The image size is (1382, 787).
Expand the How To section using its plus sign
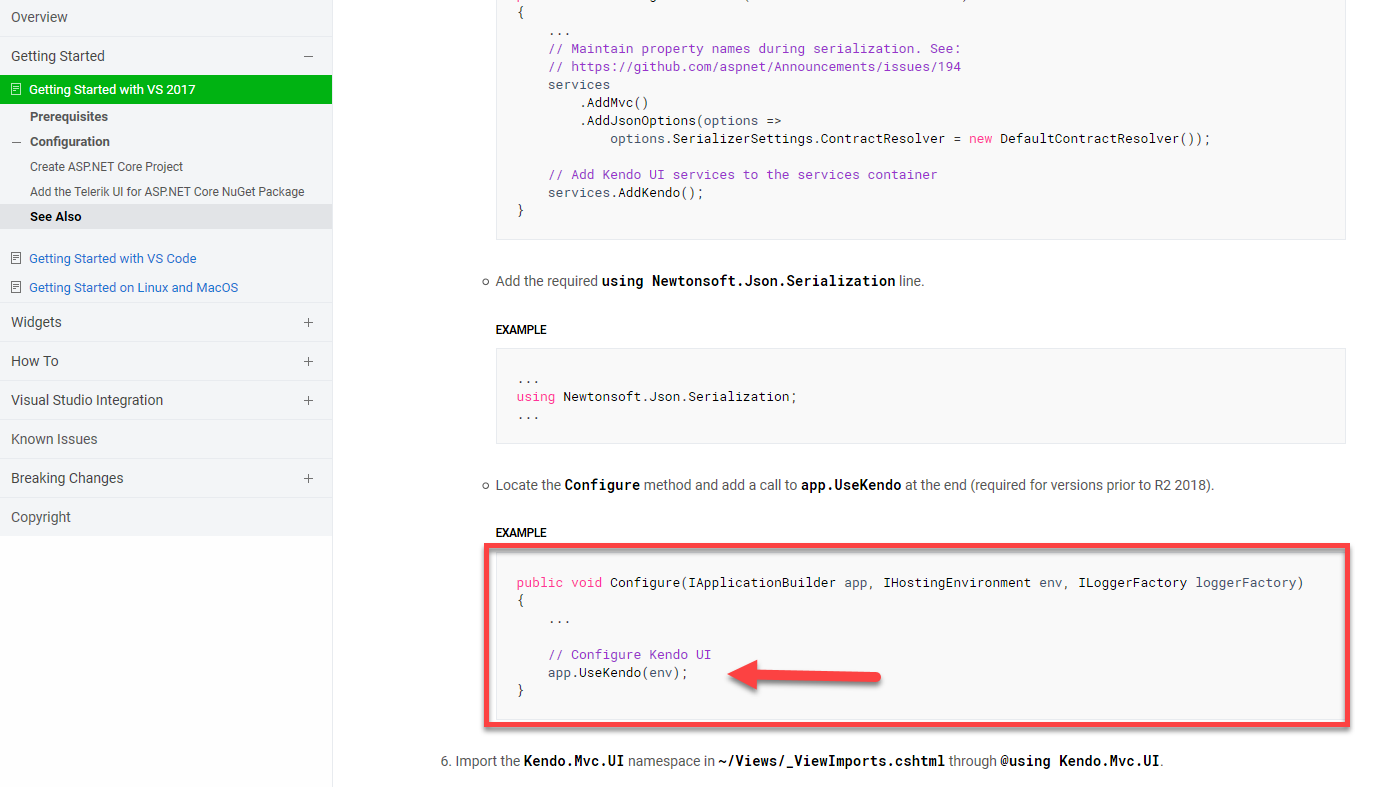pos(308,361)
